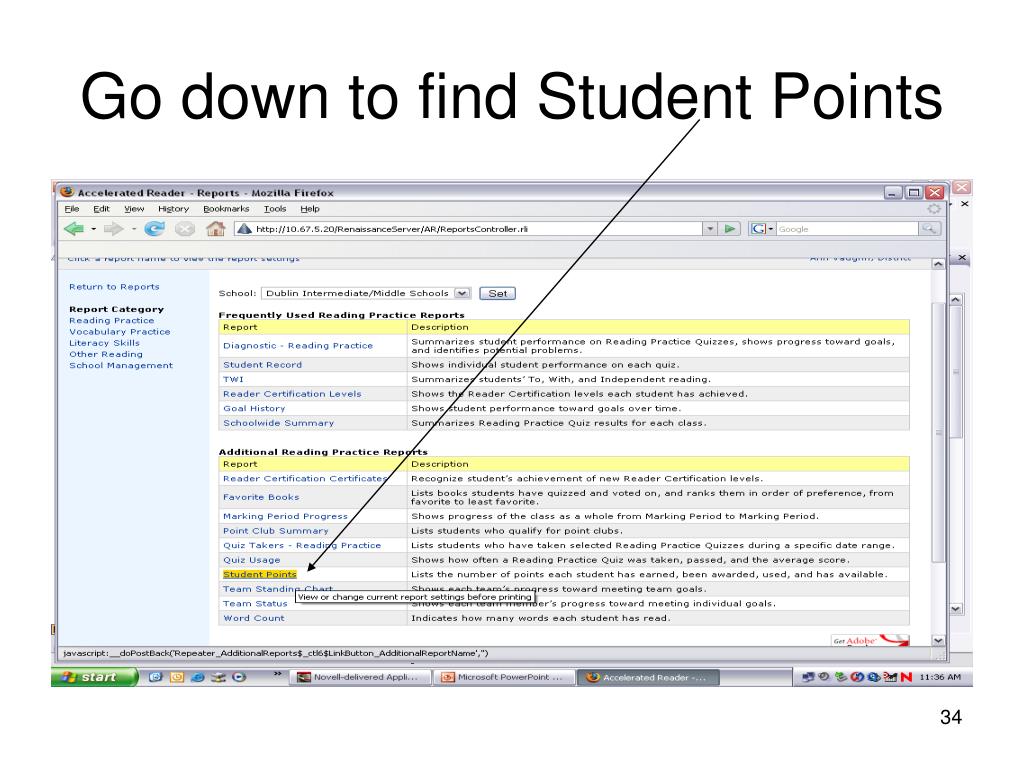Expand the School selection dropdown
Screen dimensions: 1024x768
pos(462,293)
